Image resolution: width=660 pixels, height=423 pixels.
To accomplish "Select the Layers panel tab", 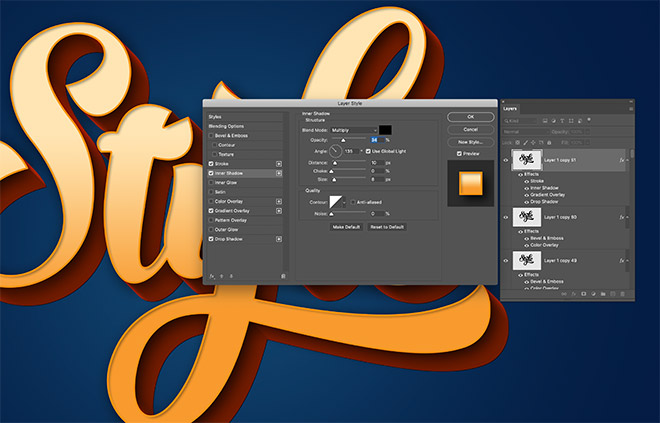I will [x=511, y=108].
